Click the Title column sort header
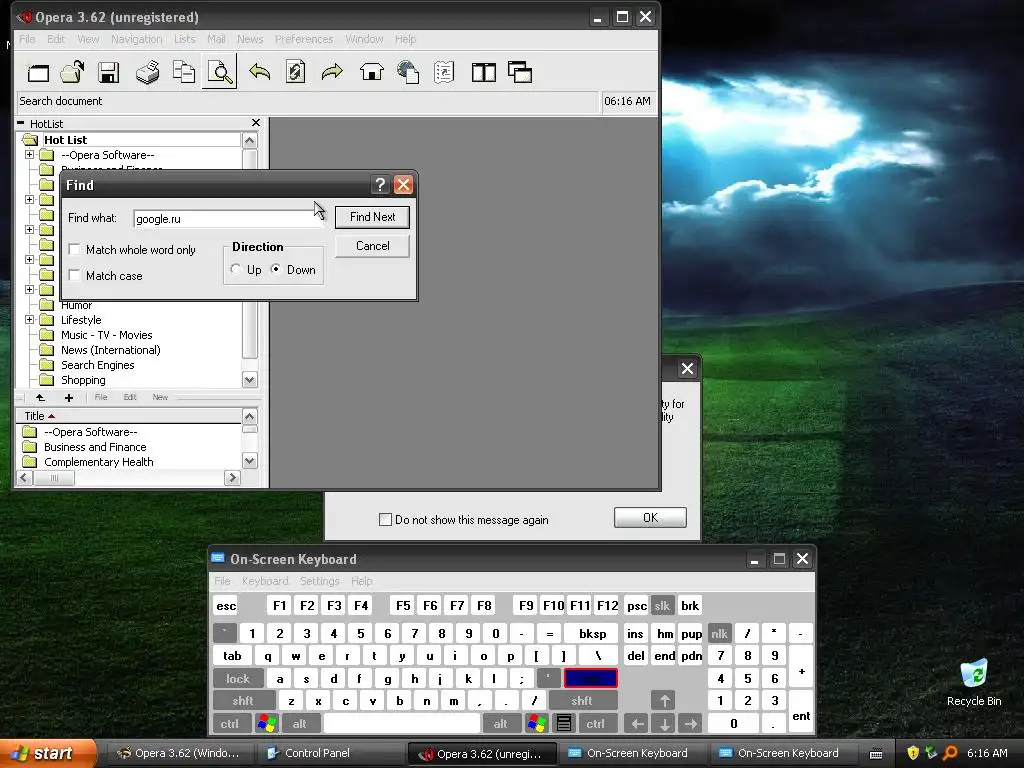 (129, 416)
